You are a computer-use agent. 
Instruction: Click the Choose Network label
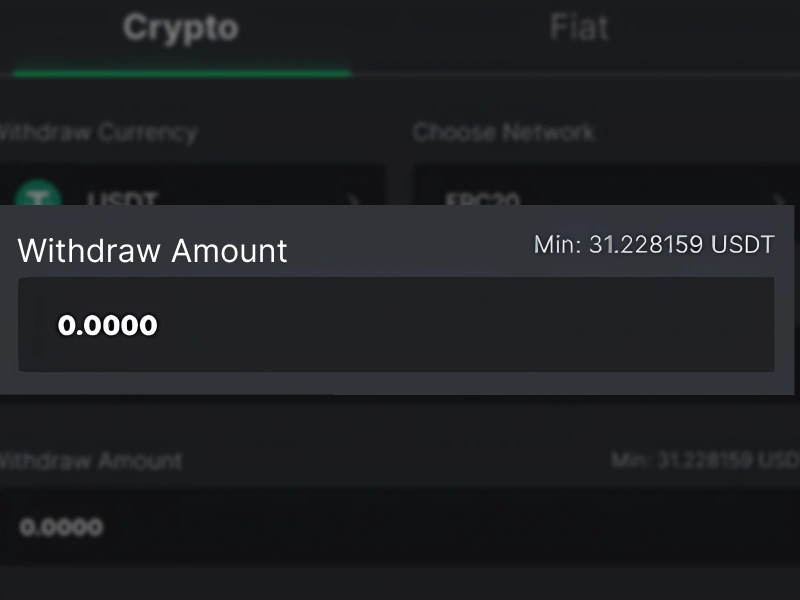(x=504, y=132)
